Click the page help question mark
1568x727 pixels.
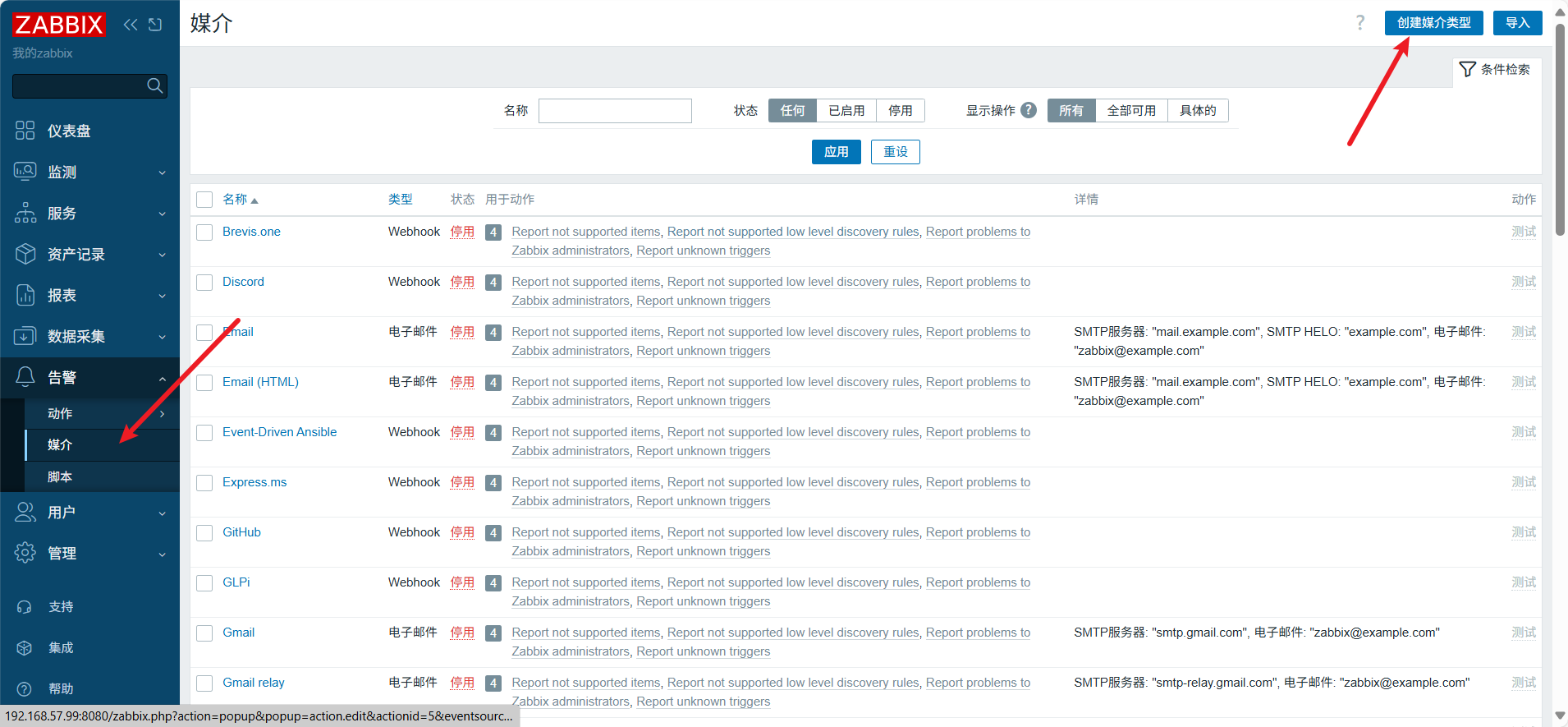1360,23
